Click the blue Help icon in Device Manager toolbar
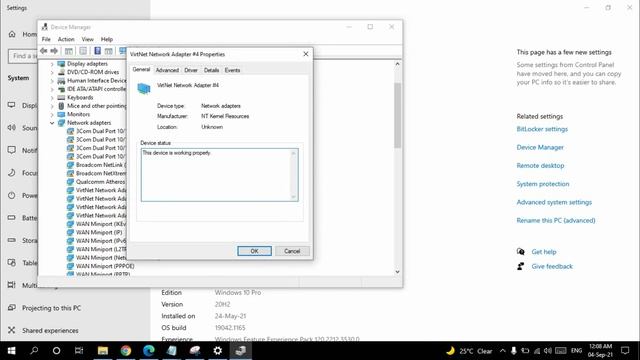 click(98, 51)
